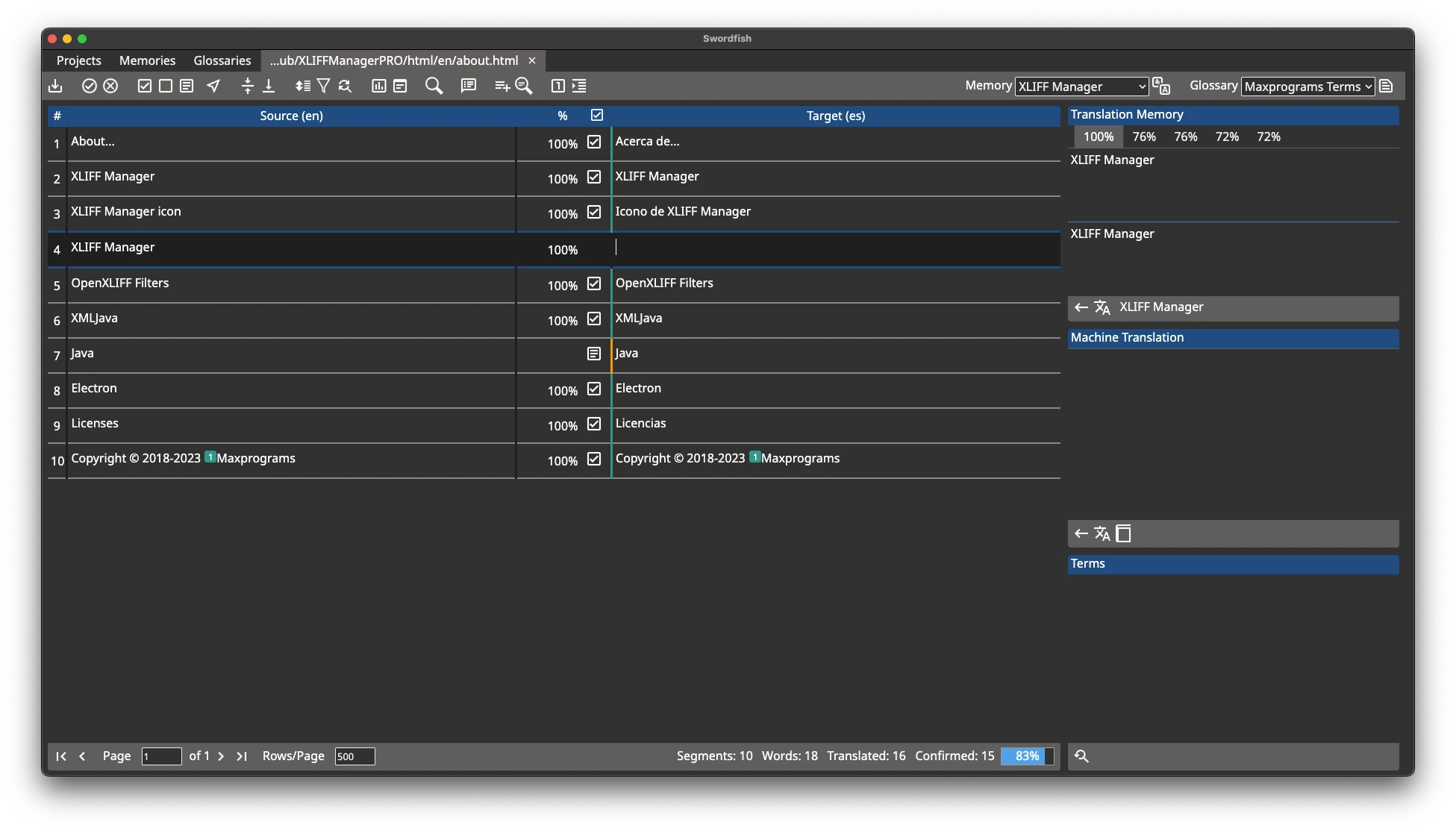Click the copy icon in Machine Translation bar

click(1123, 533)
